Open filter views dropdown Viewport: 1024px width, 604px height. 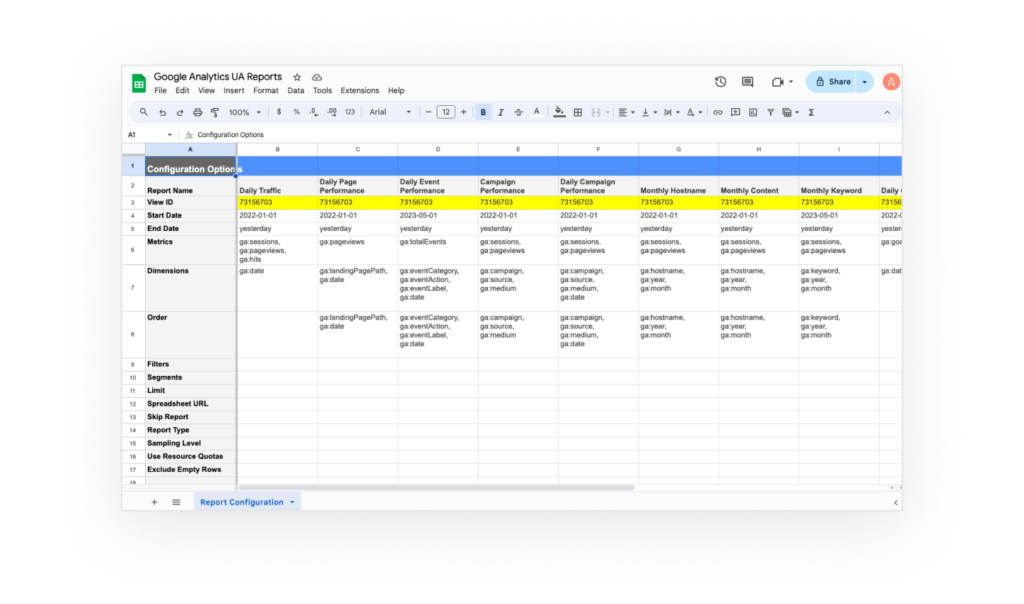pyautogui.click(x=791, y=112)
